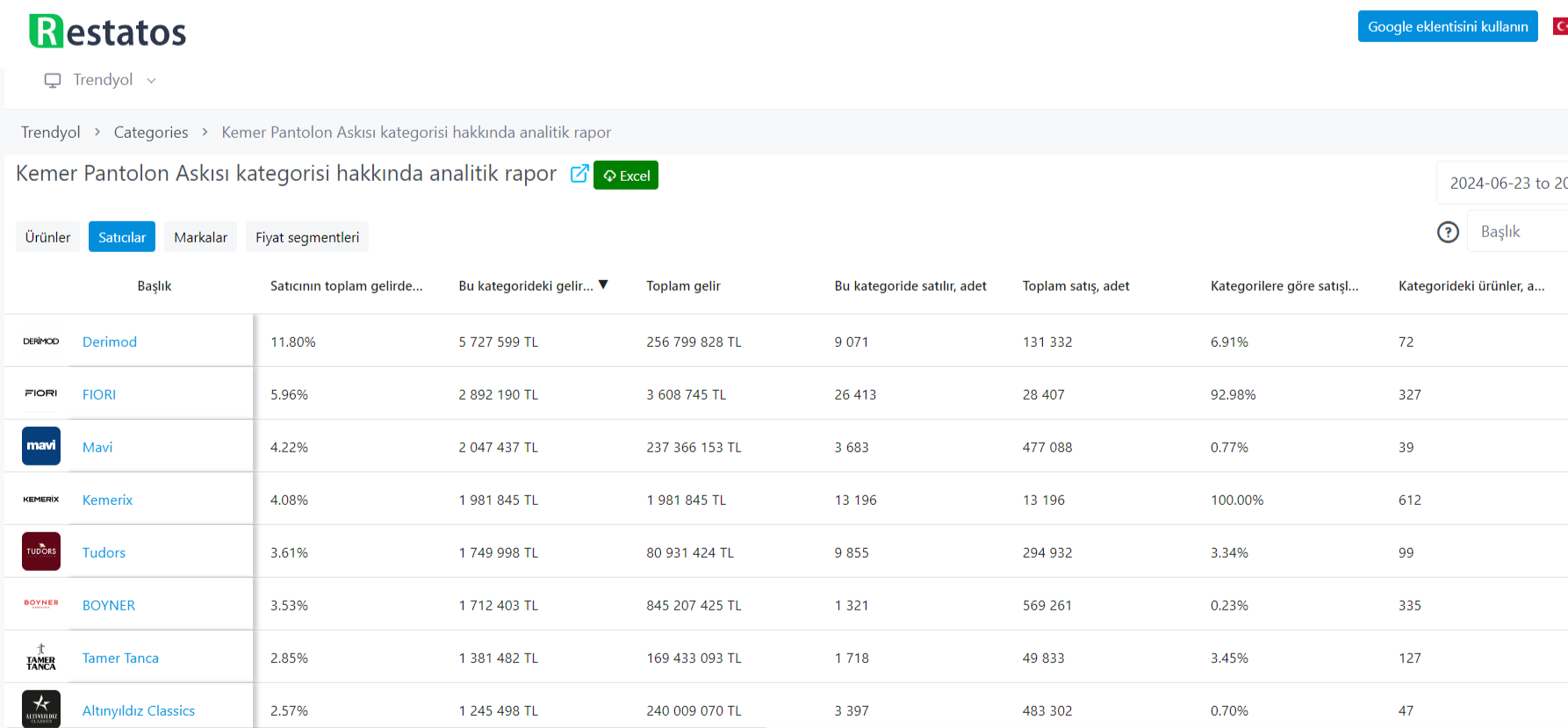Sort by Kategorideki ürünler column
1568x728 pixels.
pyautogui.click(x=1471, y=286)
